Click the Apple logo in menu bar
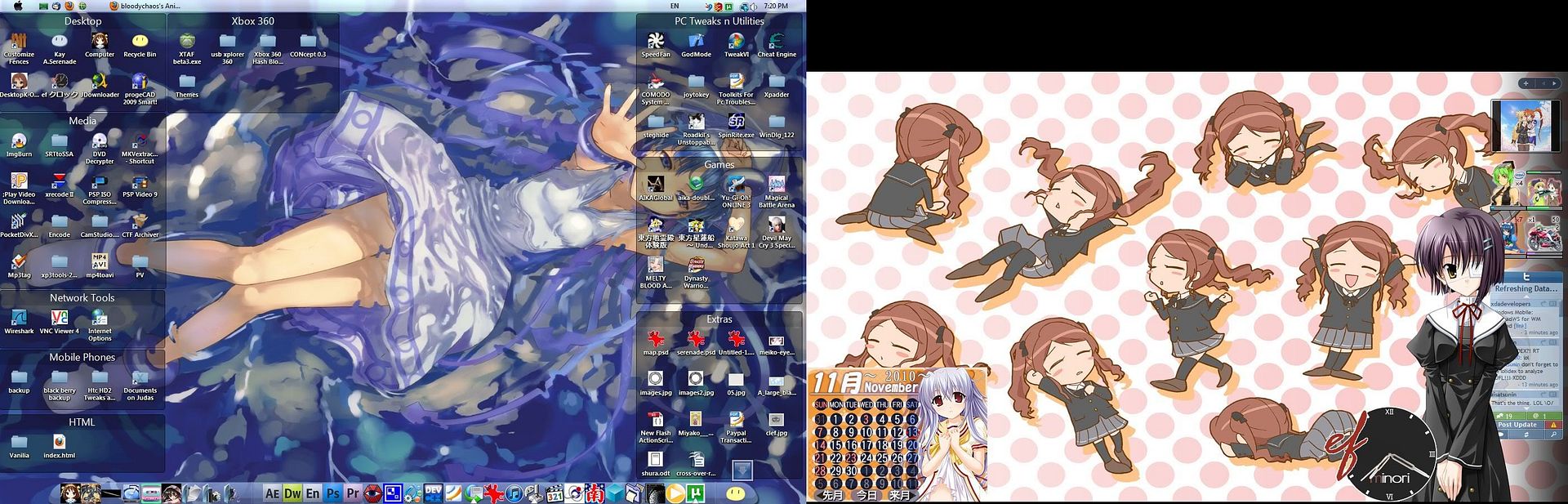1568x504 pixels. tap(18, 6)
